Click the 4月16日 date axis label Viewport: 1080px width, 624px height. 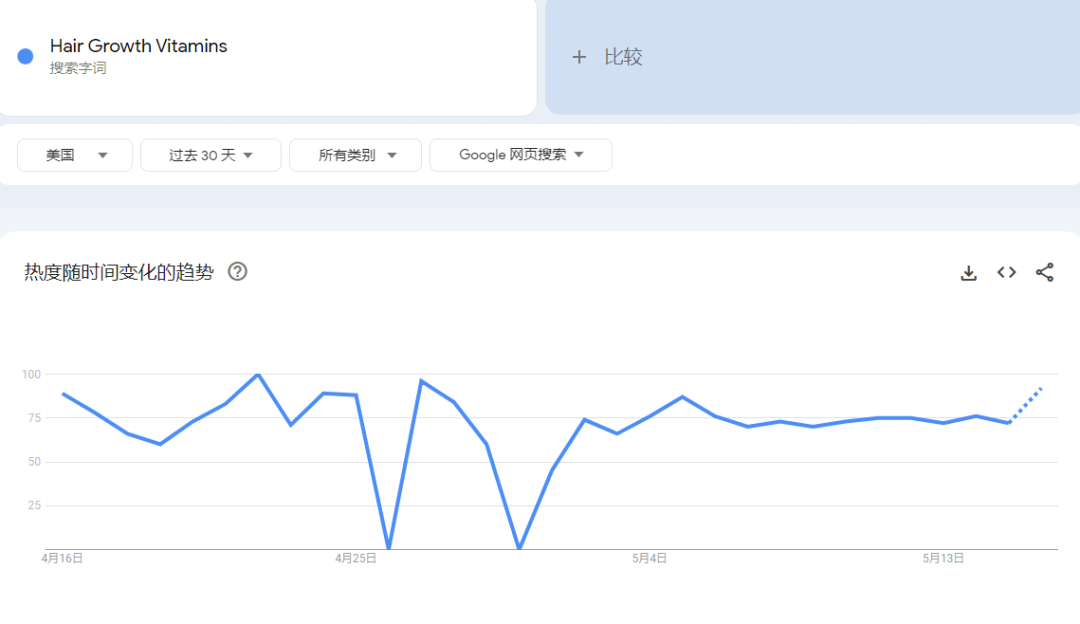point(62,559)
